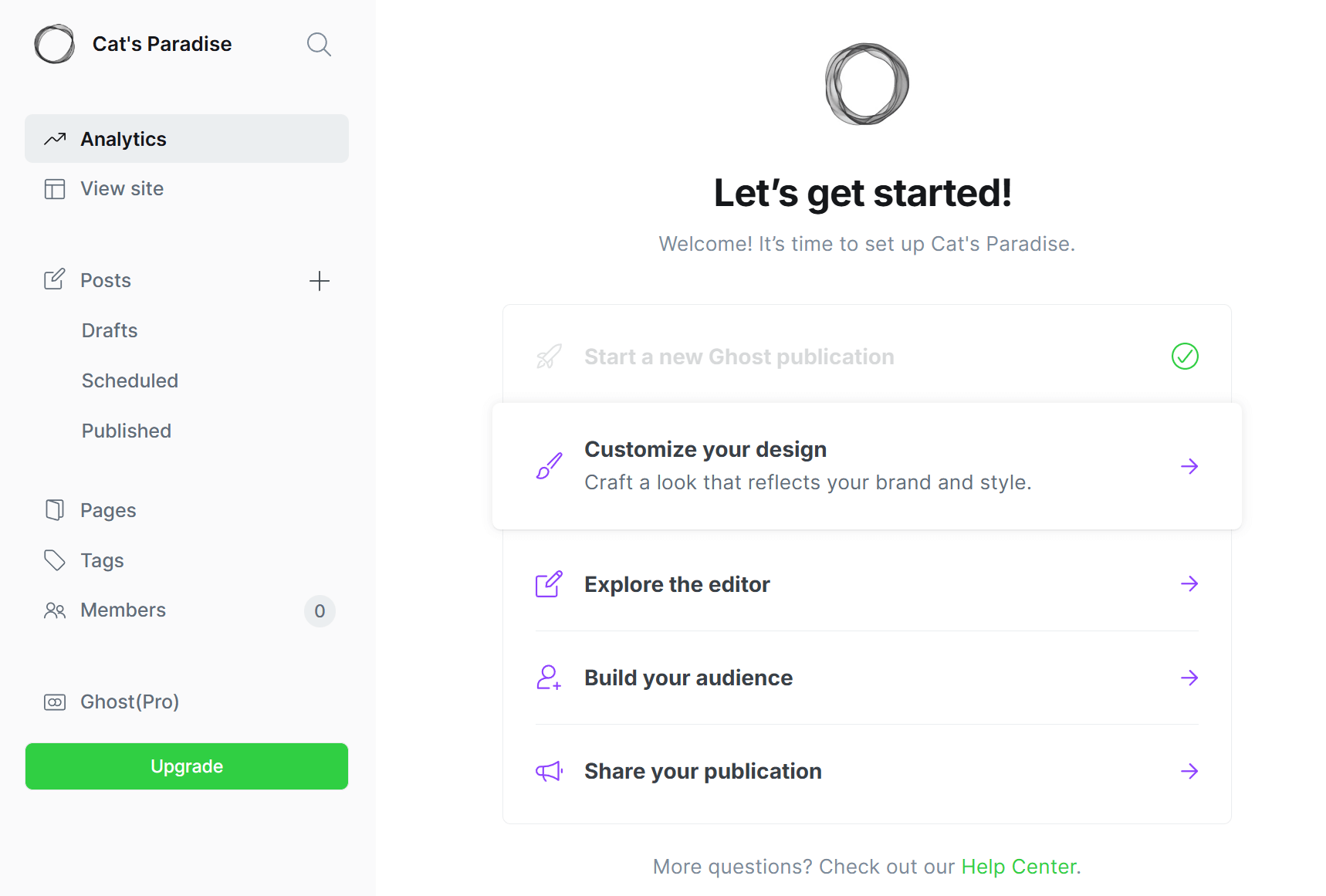
Task: Create a new post with the plus icon
Action: (x=320, y=280)
